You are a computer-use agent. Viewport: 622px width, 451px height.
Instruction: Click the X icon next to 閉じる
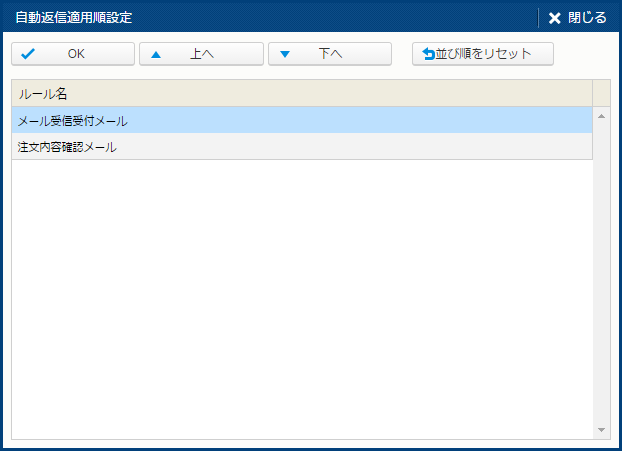point(555,18)
